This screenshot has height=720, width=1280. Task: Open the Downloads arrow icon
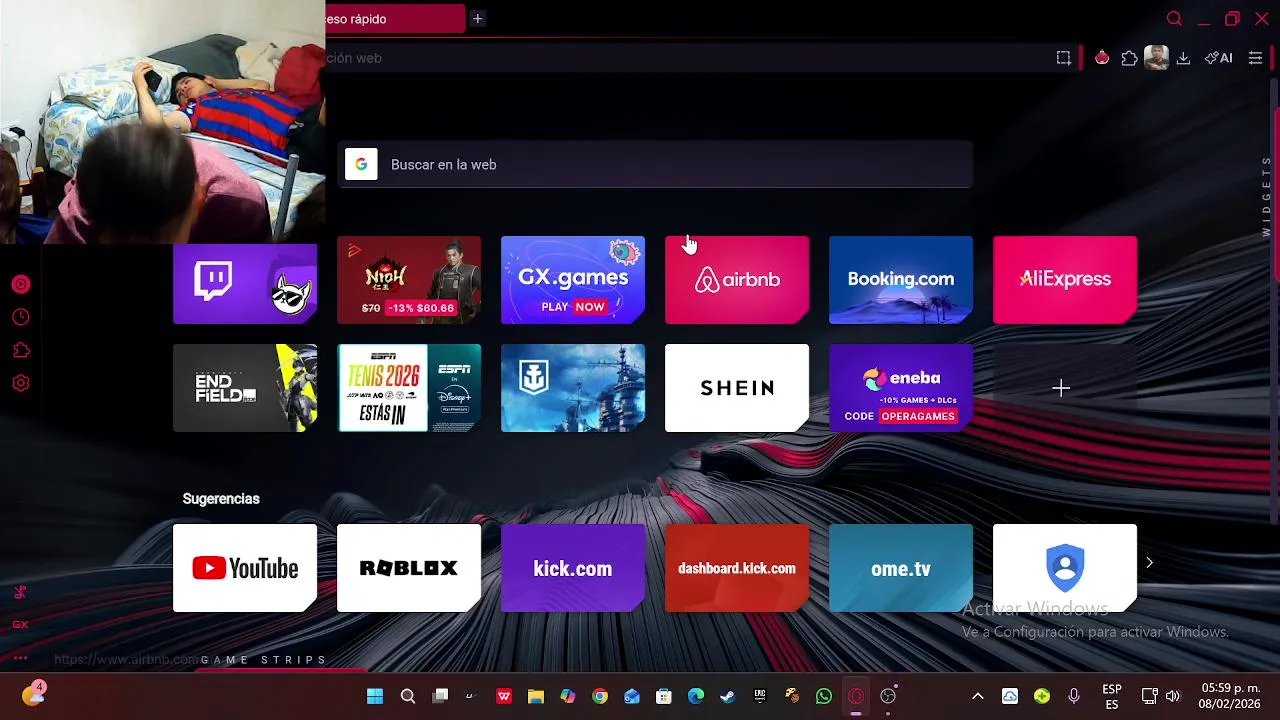click(1183, 58)
